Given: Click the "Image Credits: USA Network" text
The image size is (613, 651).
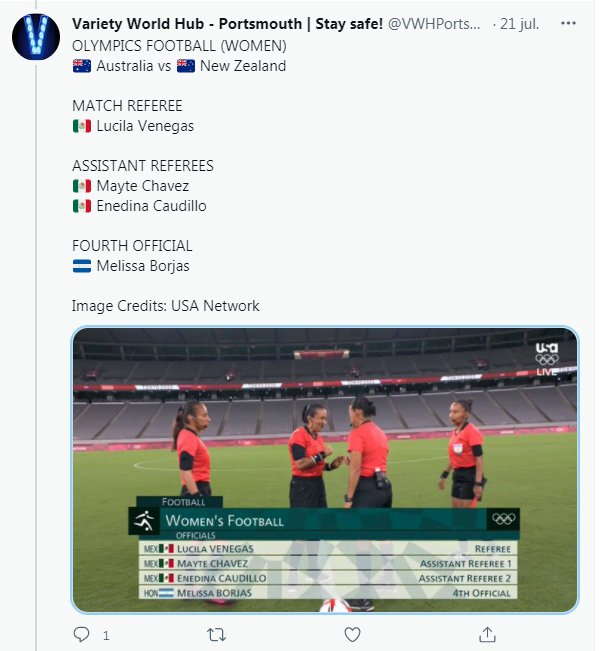Looking at the screenshot, I should pos(166,306).
